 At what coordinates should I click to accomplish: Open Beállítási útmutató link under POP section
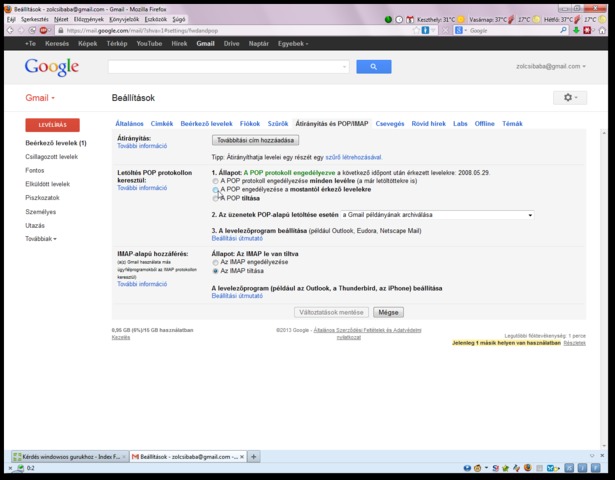237,238
